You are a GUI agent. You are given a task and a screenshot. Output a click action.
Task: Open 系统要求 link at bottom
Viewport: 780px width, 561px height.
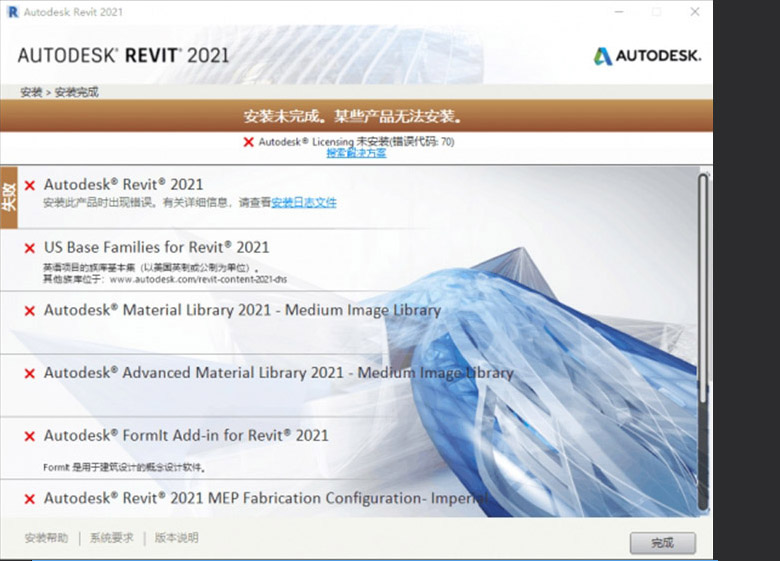point(111,538)
